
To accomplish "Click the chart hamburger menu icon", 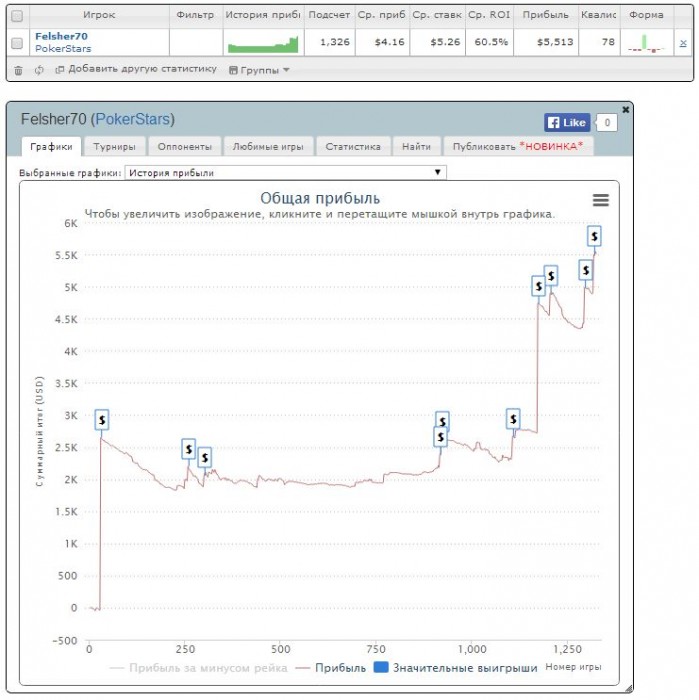I will click(x=600, y=200).
